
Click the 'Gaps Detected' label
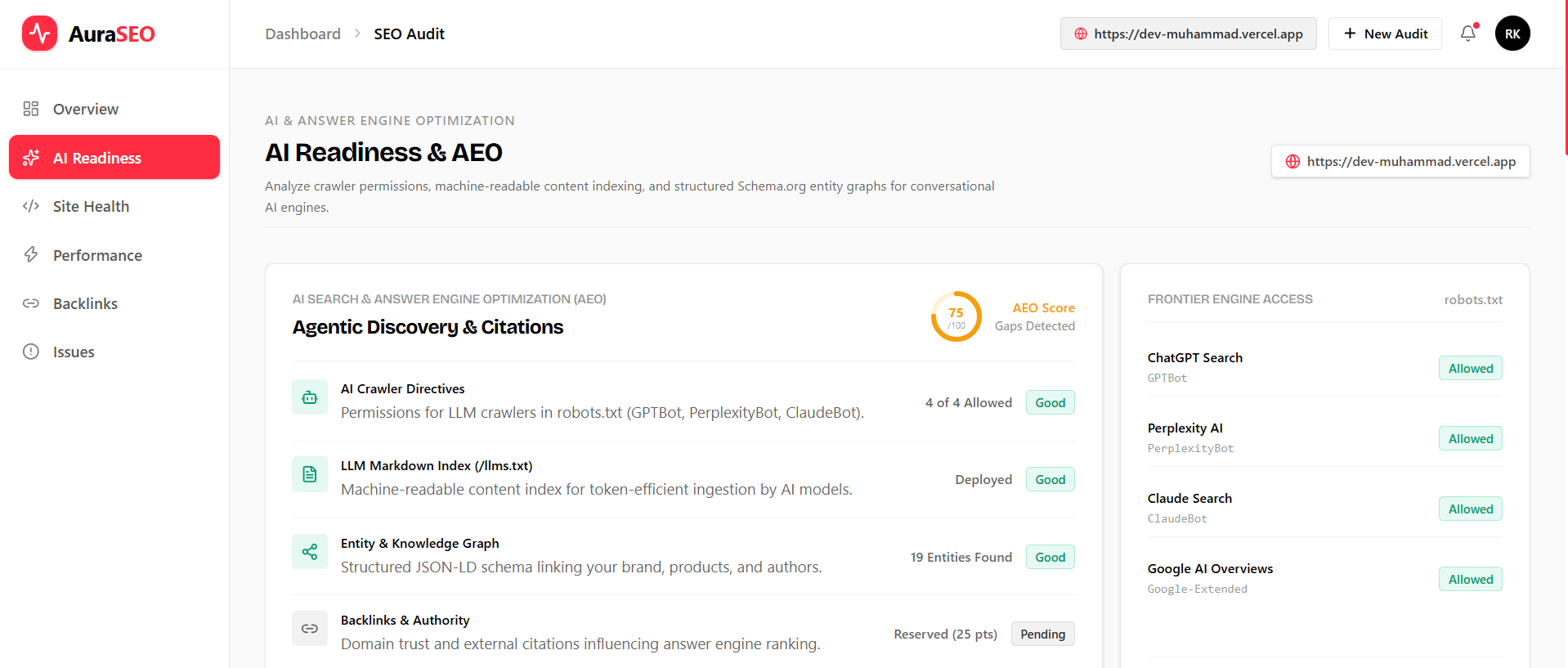1035,325
